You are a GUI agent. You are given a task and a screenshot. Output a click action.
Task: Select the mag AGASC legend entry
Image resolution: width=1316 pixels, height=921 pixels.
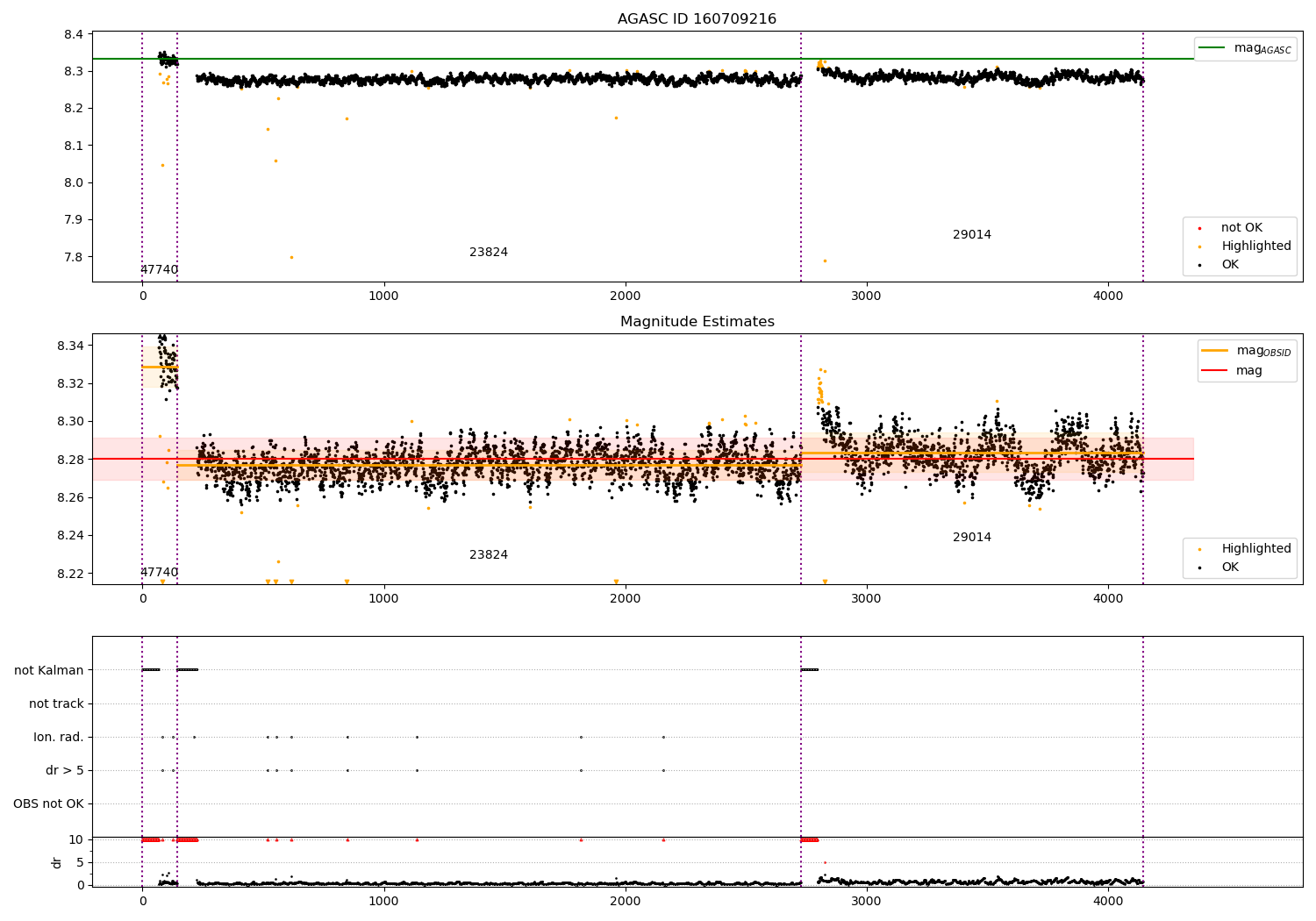1245,48
